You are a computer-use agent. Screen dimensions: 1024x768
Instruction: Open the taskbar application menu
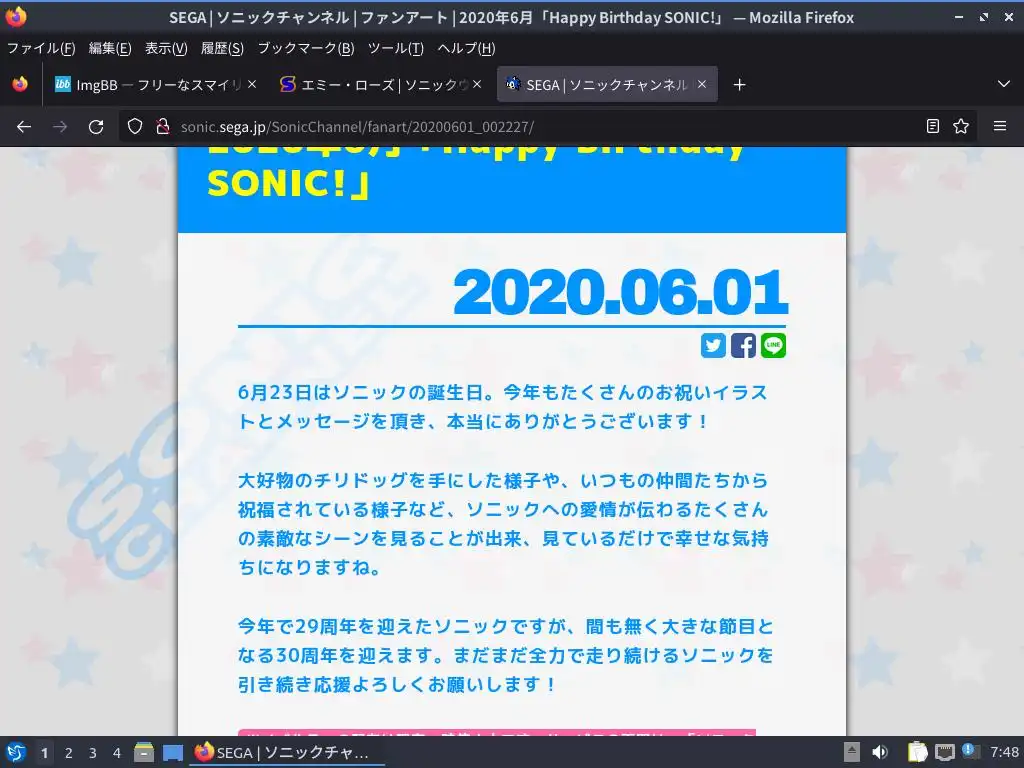16,752
